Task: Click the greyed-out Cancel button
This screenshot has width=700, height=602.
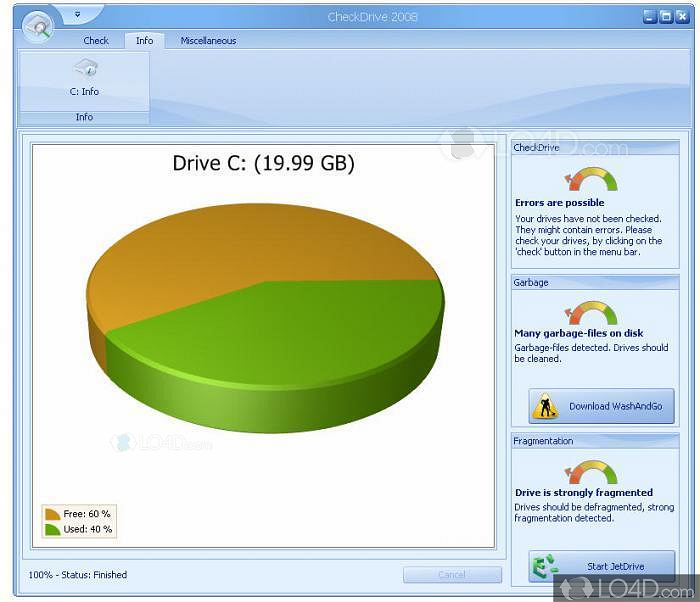Action: tap(452, 575)
